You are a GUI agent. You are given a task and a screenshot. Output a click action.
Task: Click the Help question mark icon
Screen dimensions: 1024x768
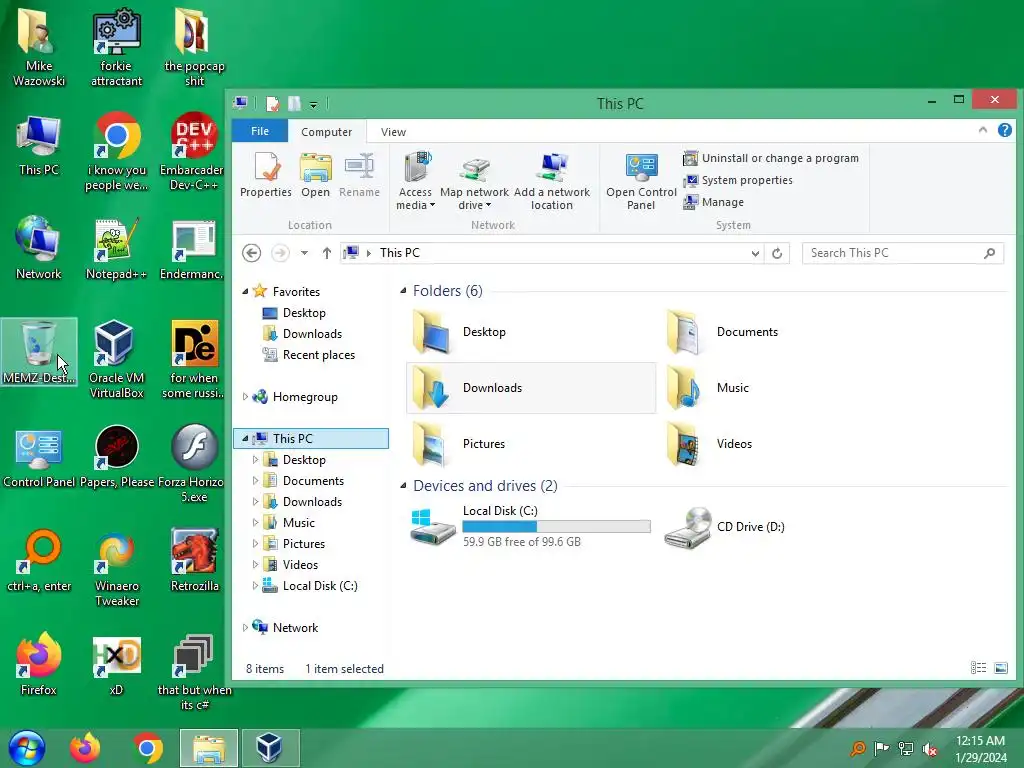(x=1005, y=131)
